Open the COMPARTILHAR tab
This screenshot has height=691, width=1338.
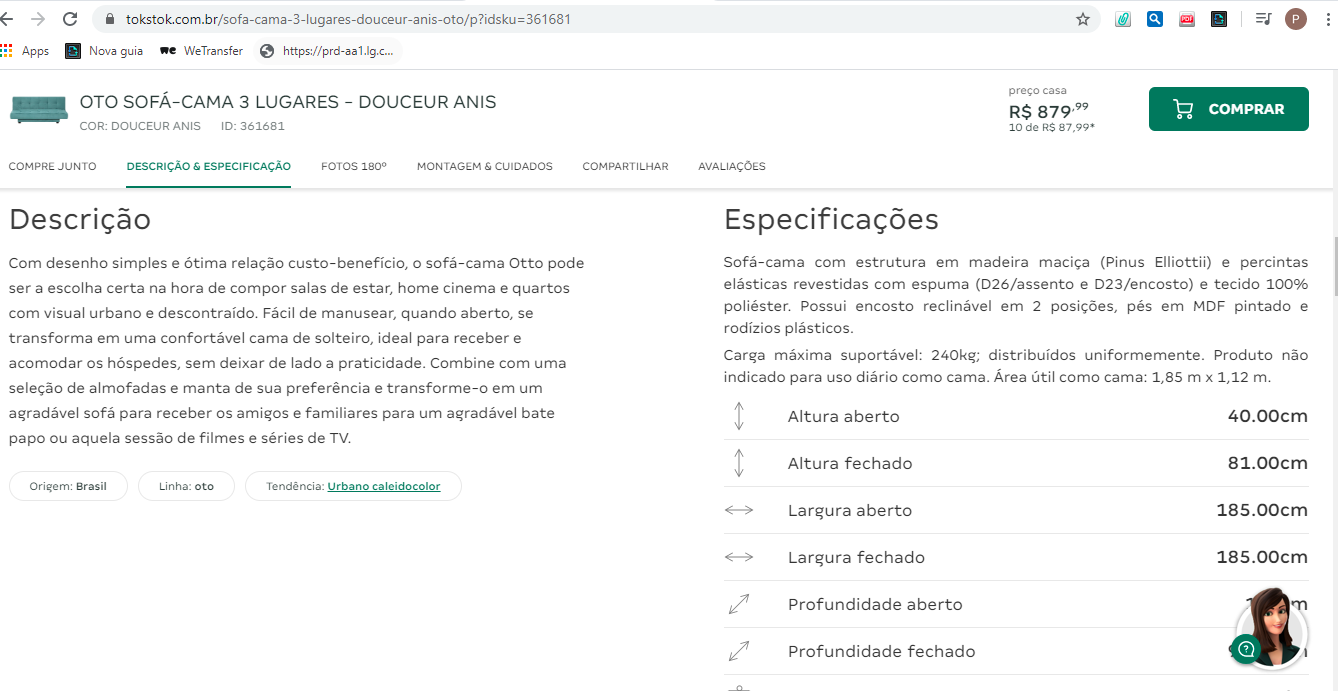[626, 166]
